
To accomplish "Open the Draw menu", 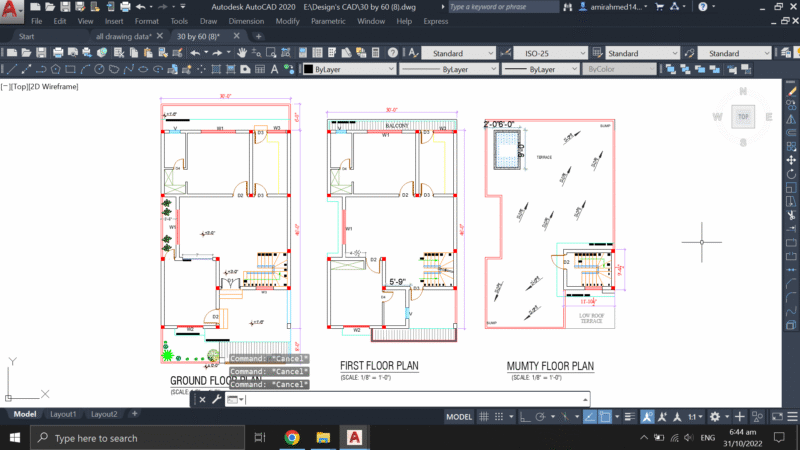I will coord(208,21).
